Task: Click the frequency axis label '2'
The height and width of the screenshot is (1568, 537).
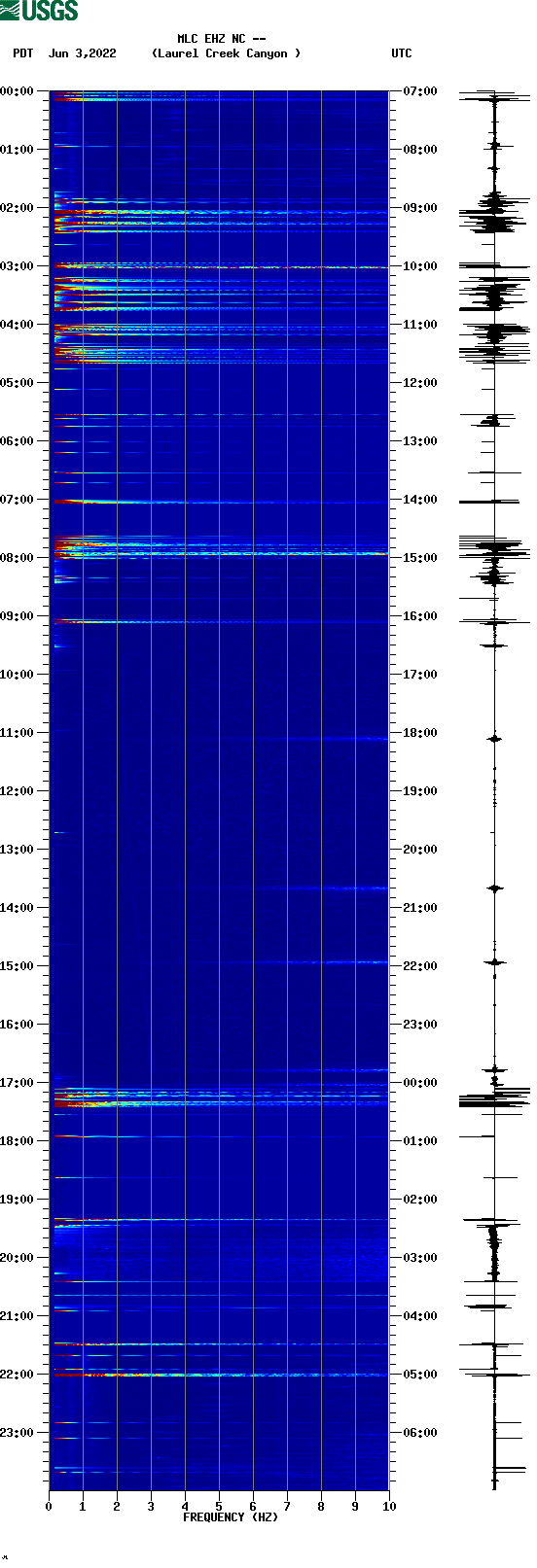Action: (x=117, y=1507)
